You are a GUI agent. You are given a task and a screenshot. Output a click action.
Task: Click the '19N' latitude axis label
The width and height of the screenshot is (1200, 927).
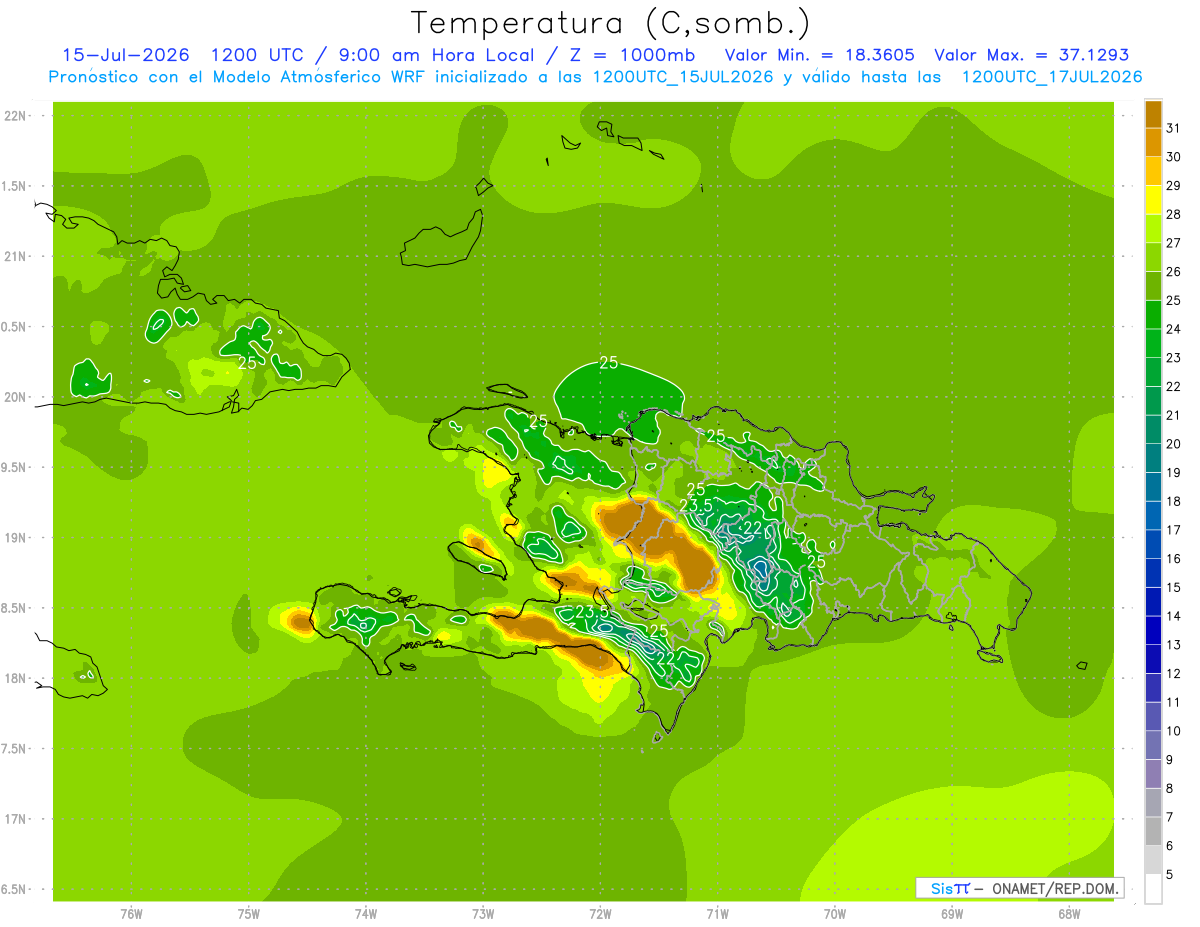[14, 538]
